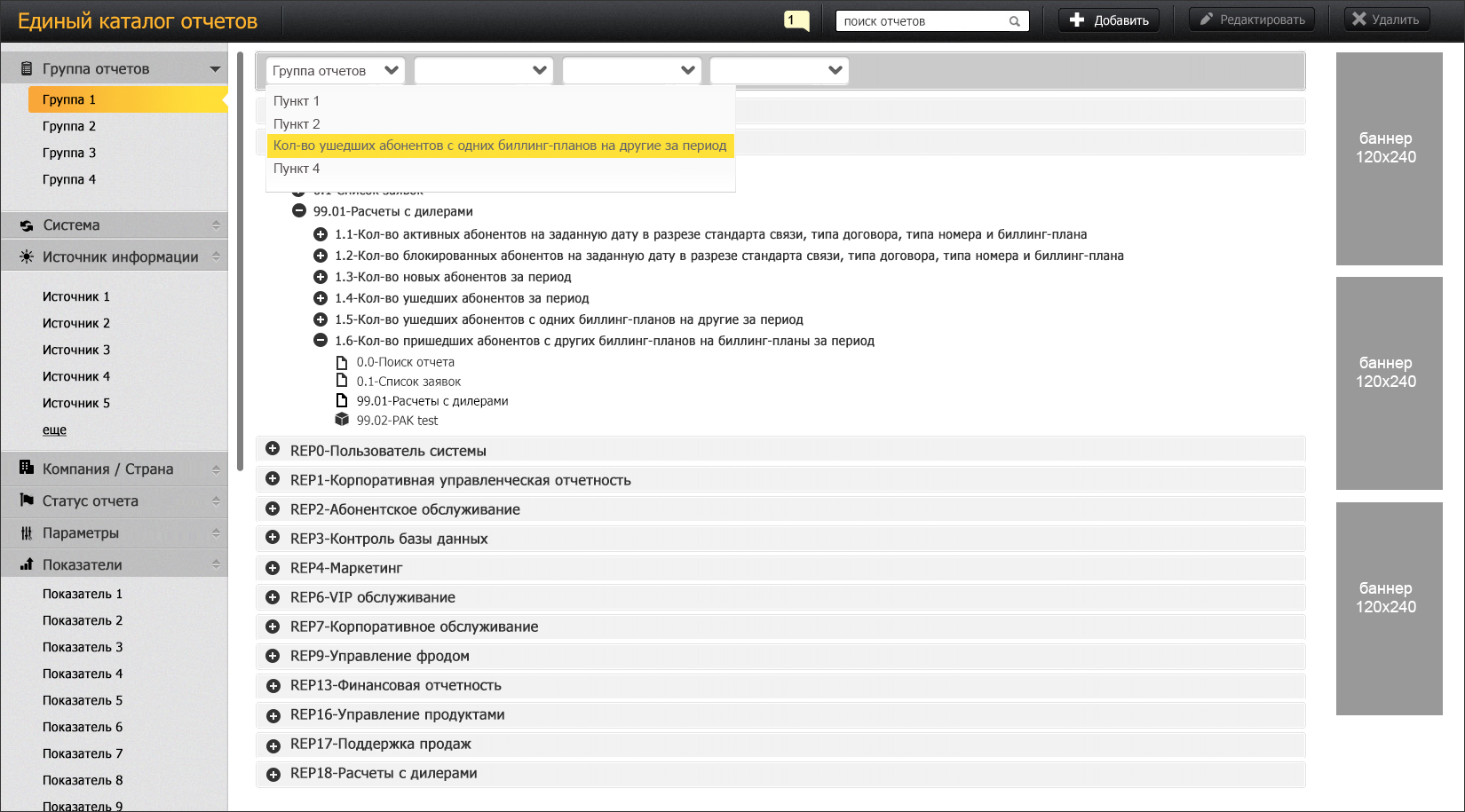The image size is (1465, 812).
Task: Expand REP3-Контроль базы данных section
Action: tap(273, 539)
